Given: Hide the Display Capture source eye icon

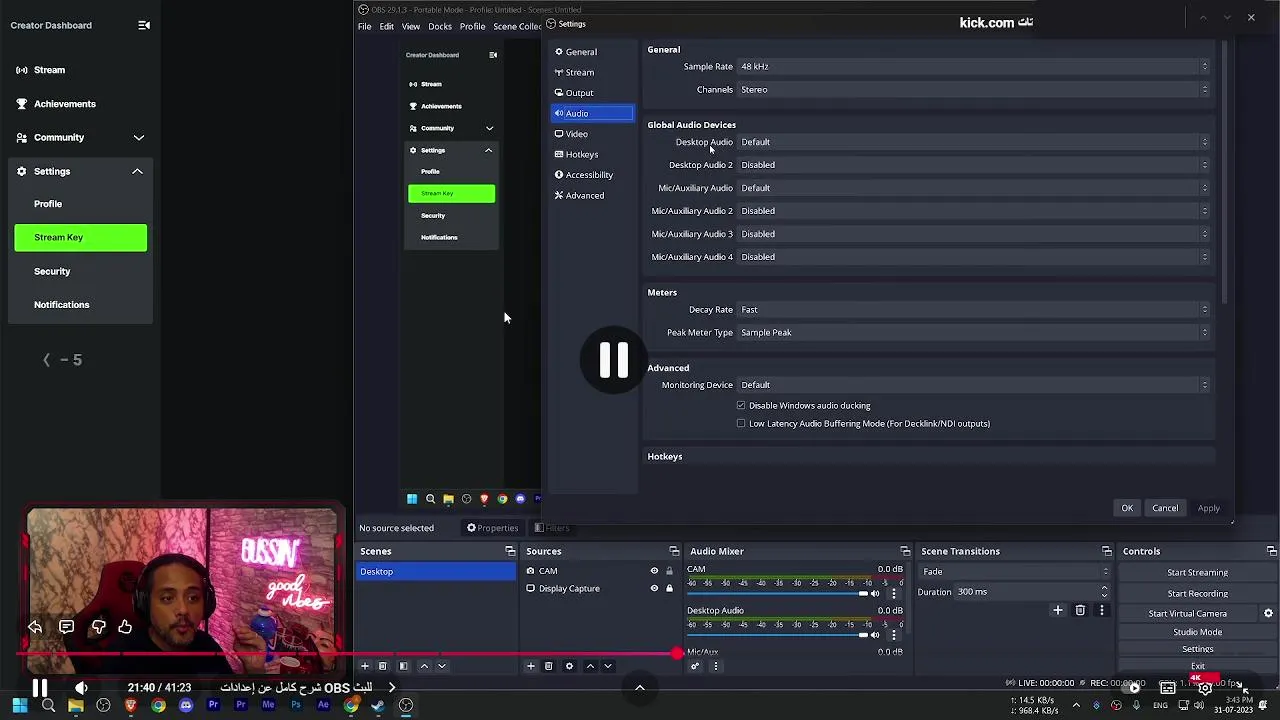Looking at the screenshot, I should [654, 588].
